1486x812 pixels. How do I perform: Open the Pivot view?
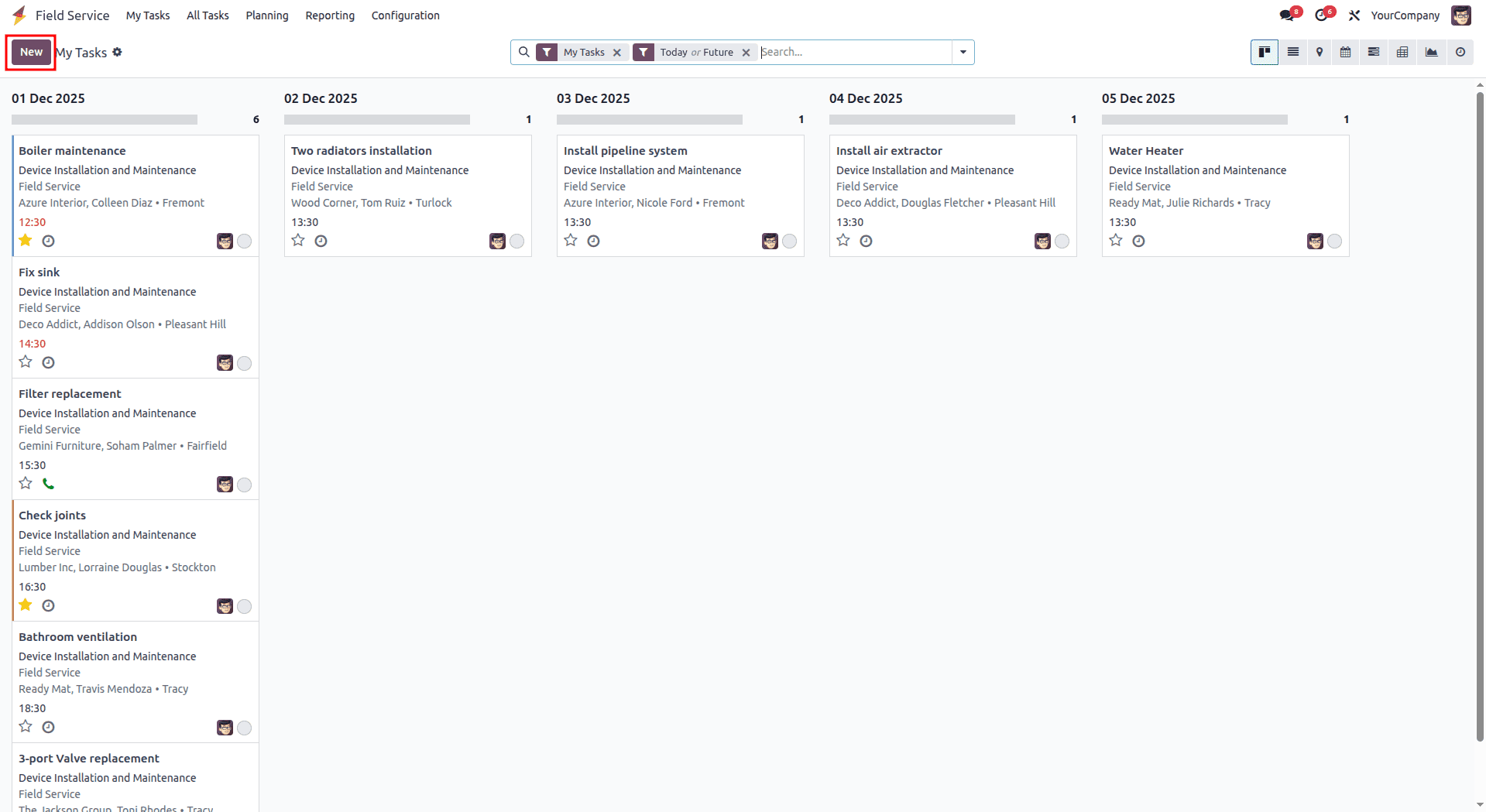[x=1402, y=52]
